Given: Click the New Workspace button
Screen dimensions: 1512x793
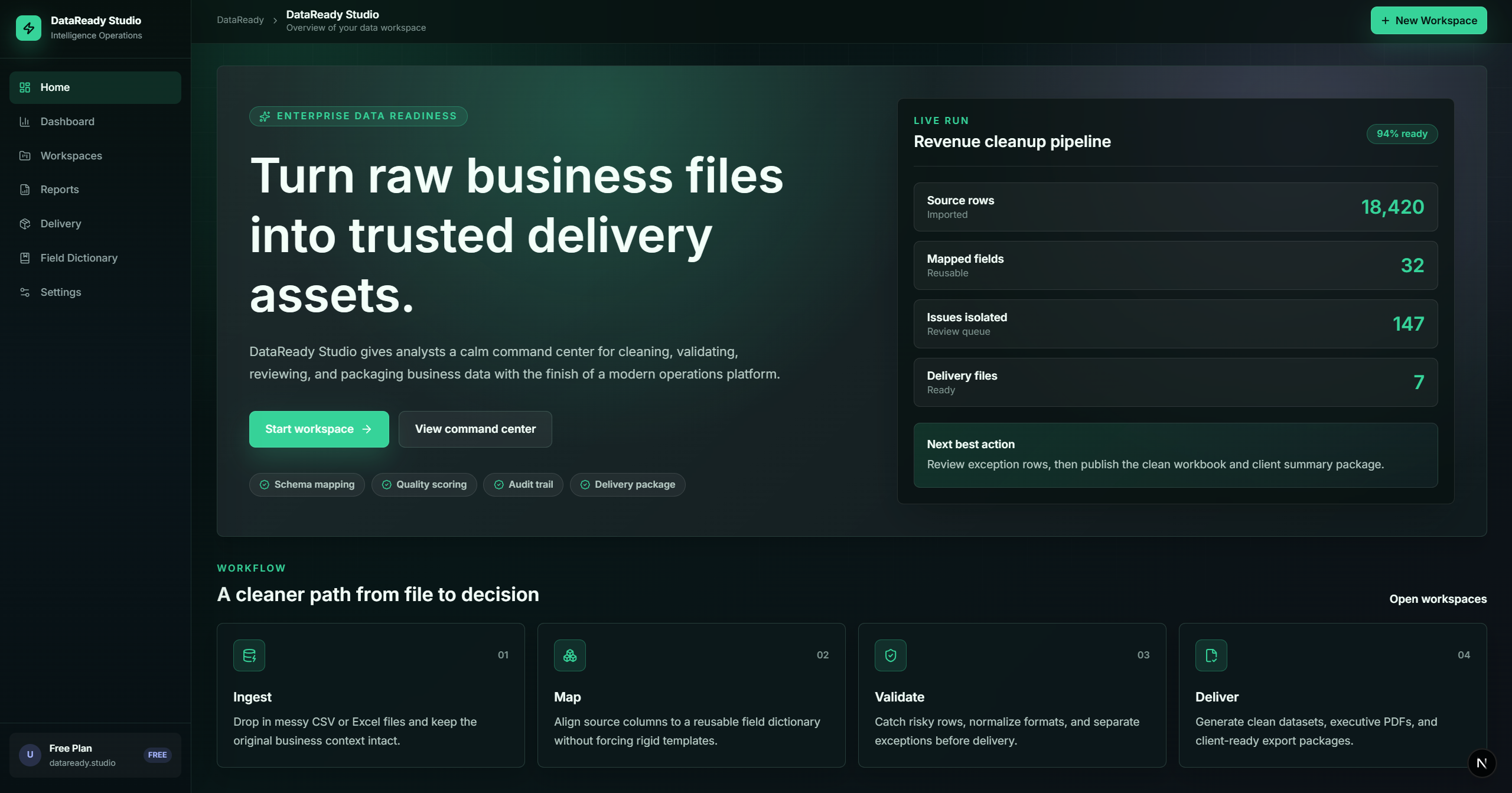Looking at the screenshot, I should [x=1429, y=21].
